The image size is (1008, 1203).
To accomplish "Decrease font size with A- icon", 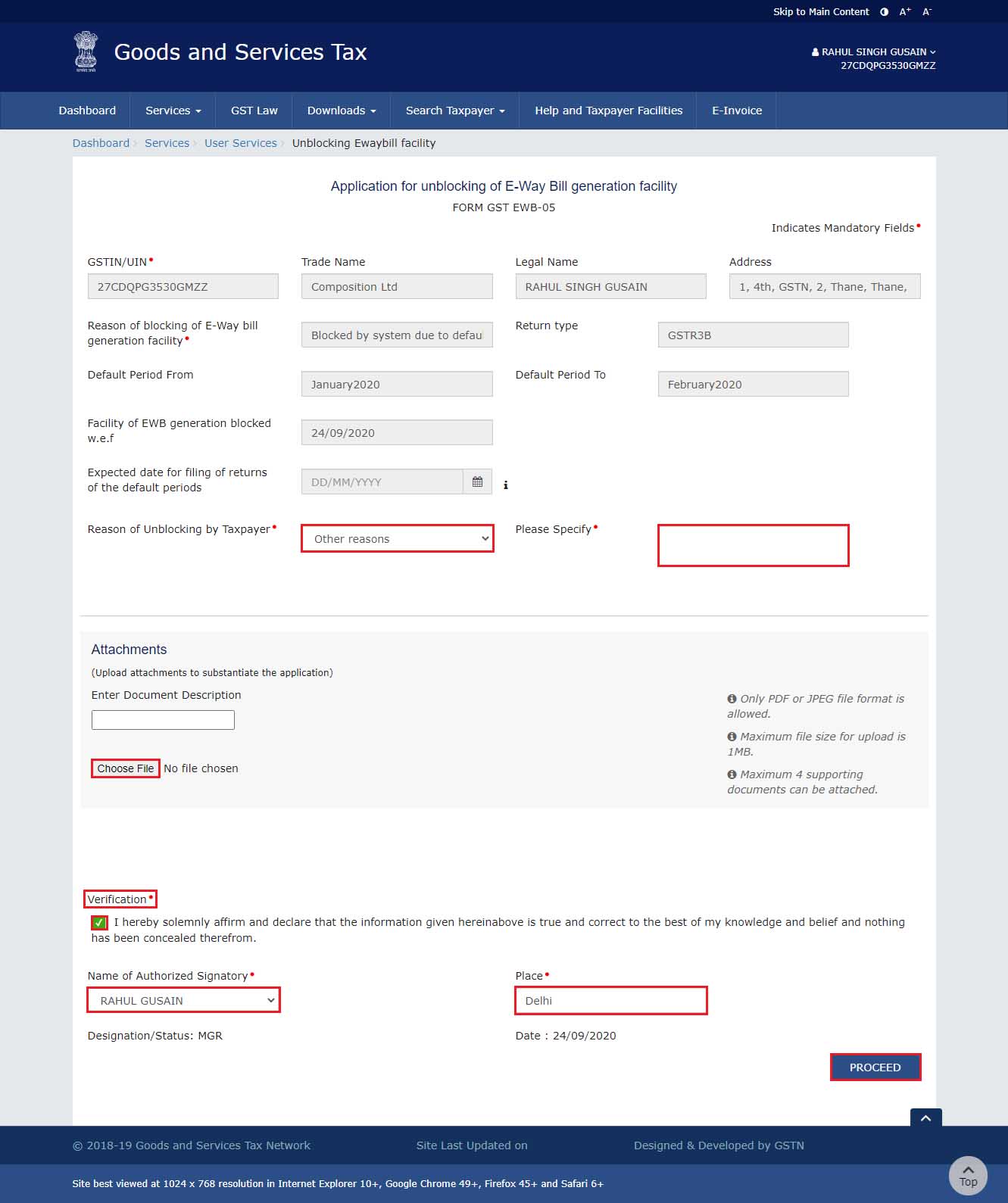I will tap(927, 12).
